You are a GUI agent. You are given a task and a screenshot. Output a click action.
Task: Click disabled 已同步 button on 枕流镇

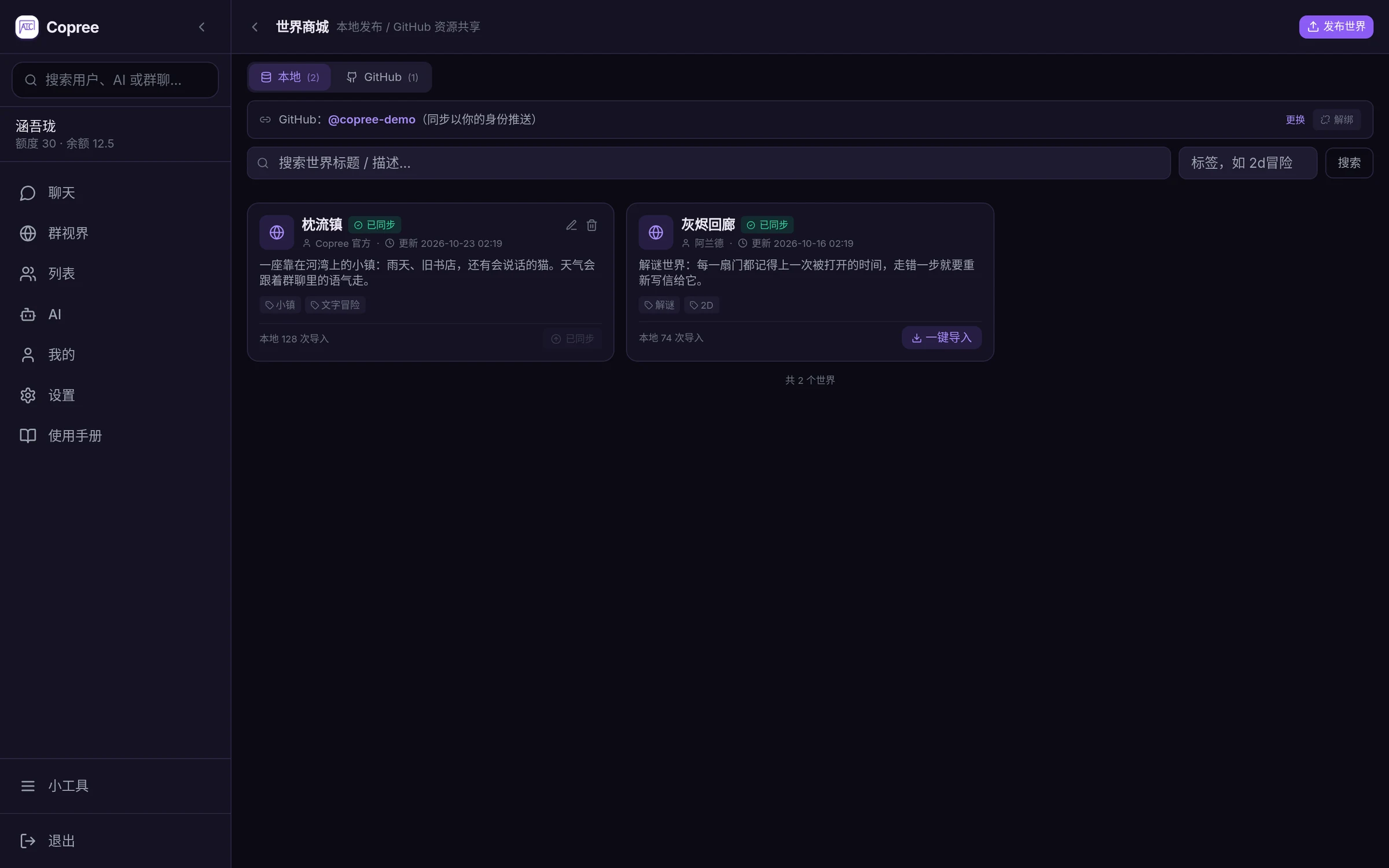(572, 339)
